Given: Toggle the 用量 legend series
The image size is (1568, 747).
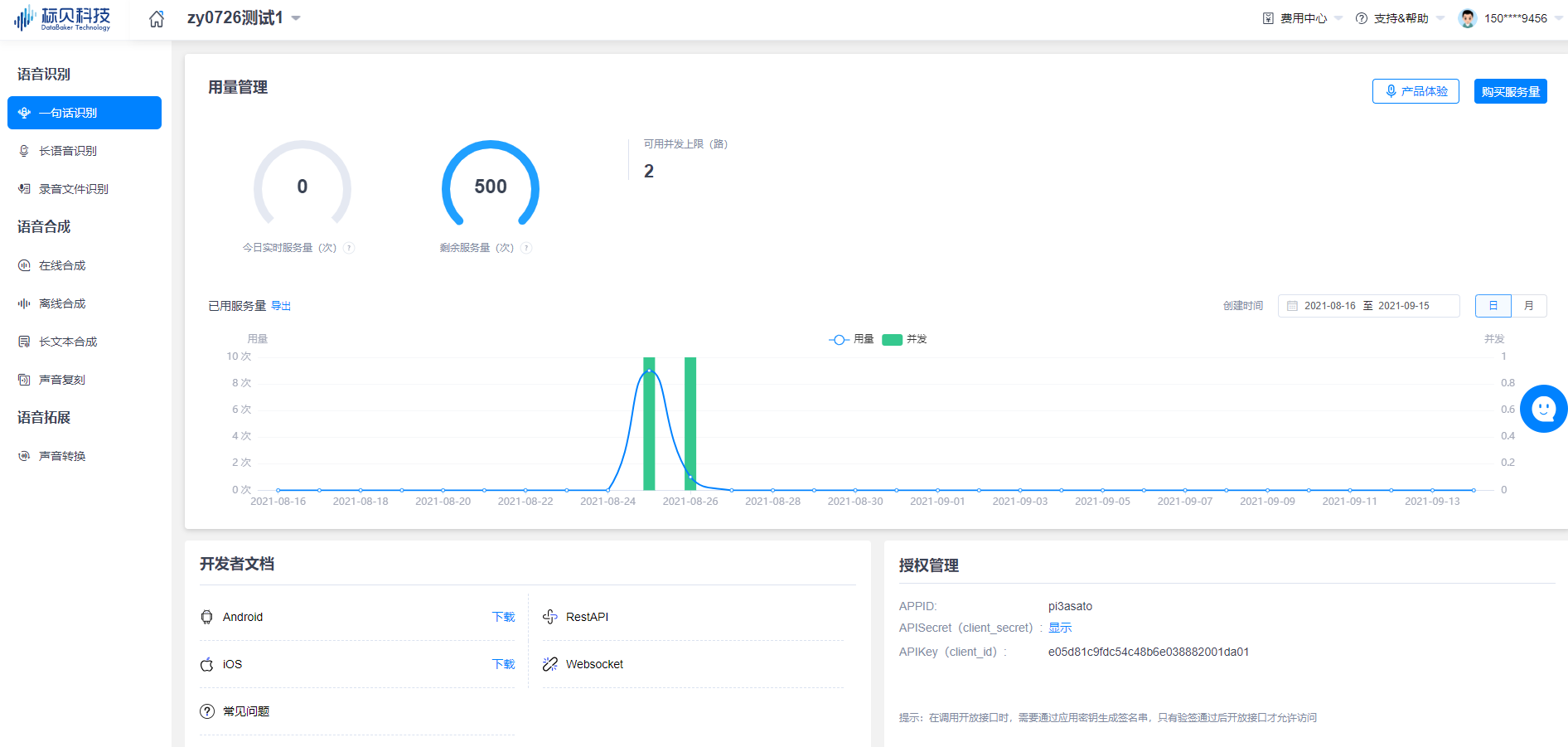Looking at the screenshot, I should point(851,339).
